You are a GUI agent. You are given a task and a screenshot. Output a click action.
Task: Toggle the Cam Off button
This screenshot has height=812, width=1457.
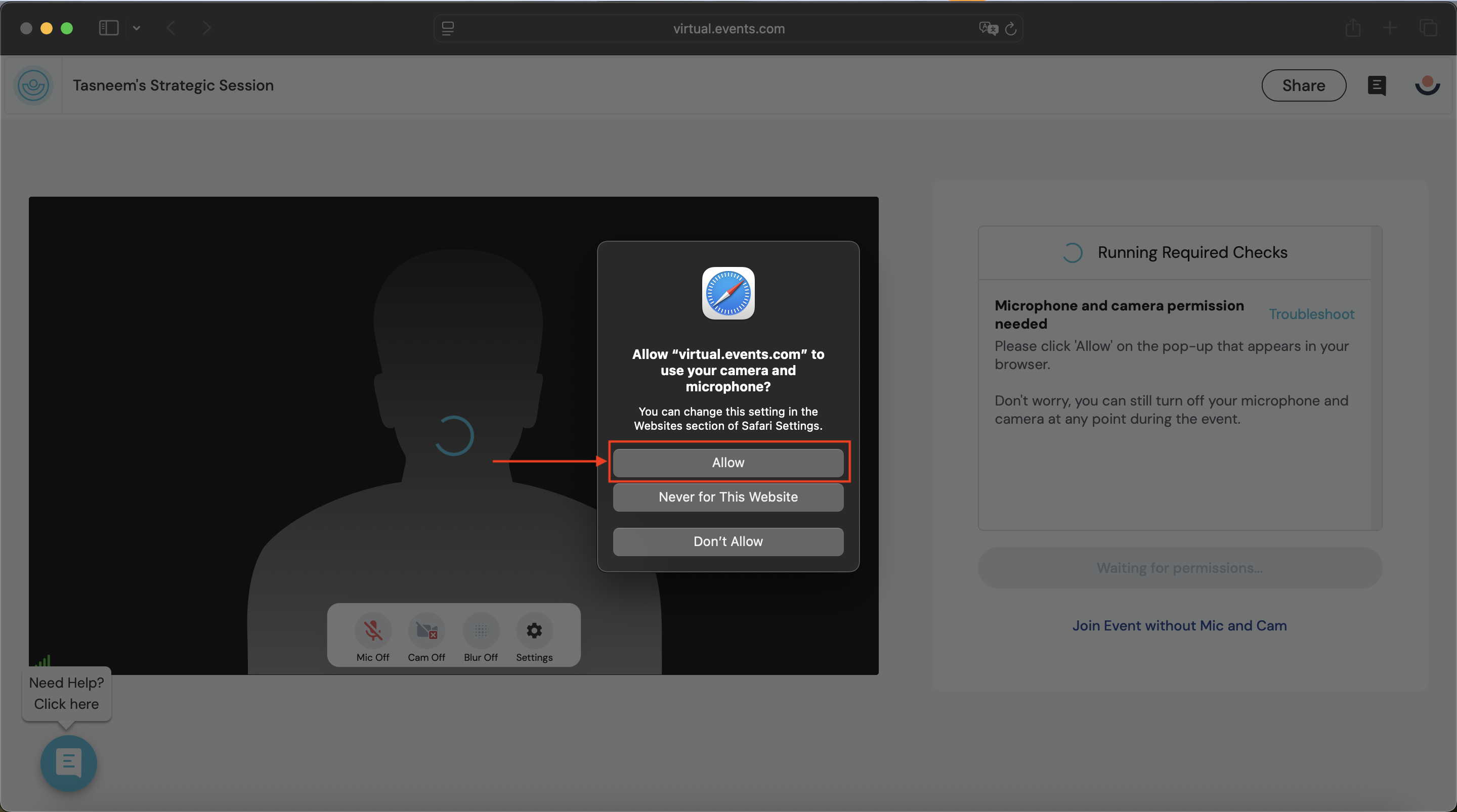pos(426,631)
